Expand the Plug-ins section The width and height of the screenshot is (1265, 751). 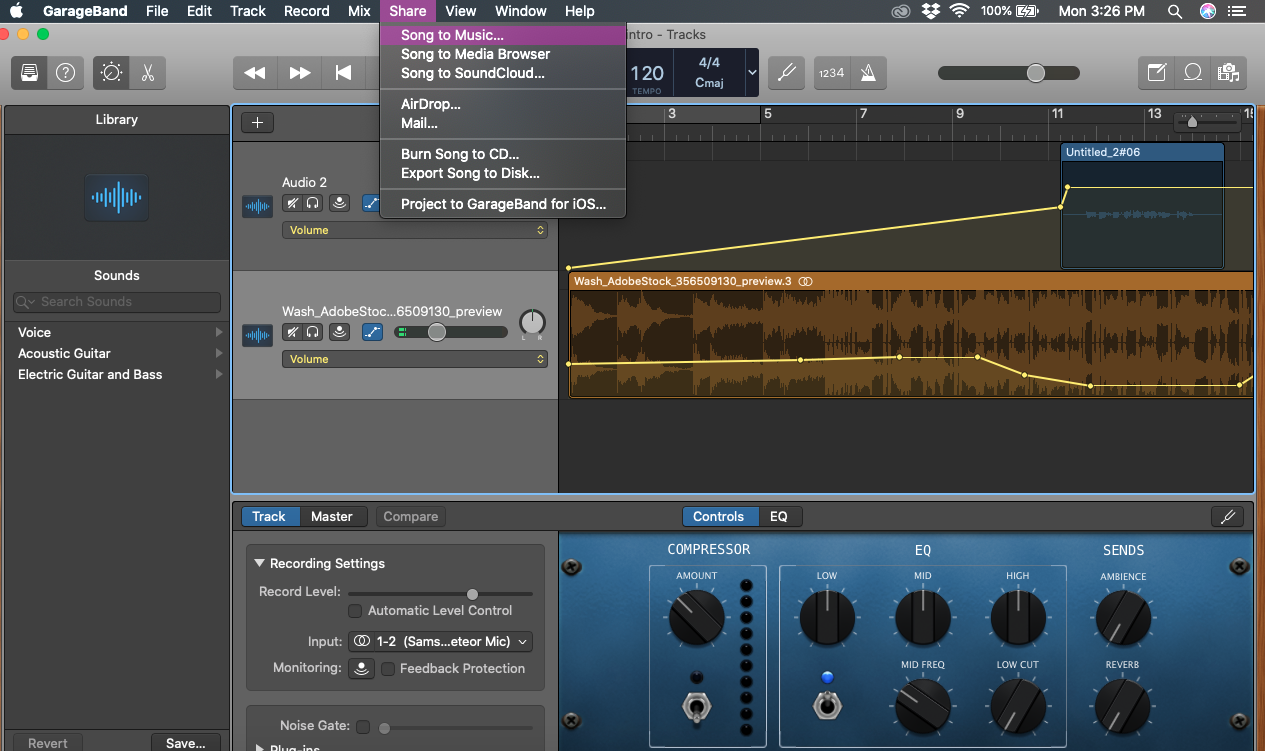pos(261,747)
